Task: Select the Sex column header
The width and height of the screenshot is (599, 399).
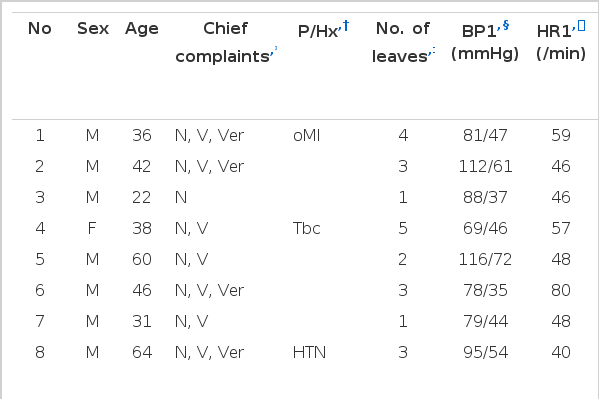Action: (93, 29)
